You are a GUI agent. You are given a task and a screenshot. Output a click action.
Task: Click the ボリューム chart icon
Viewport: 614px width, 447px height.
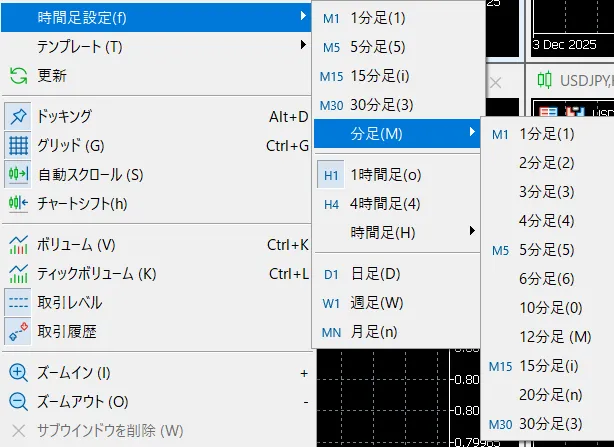click(x=18, y=245)
